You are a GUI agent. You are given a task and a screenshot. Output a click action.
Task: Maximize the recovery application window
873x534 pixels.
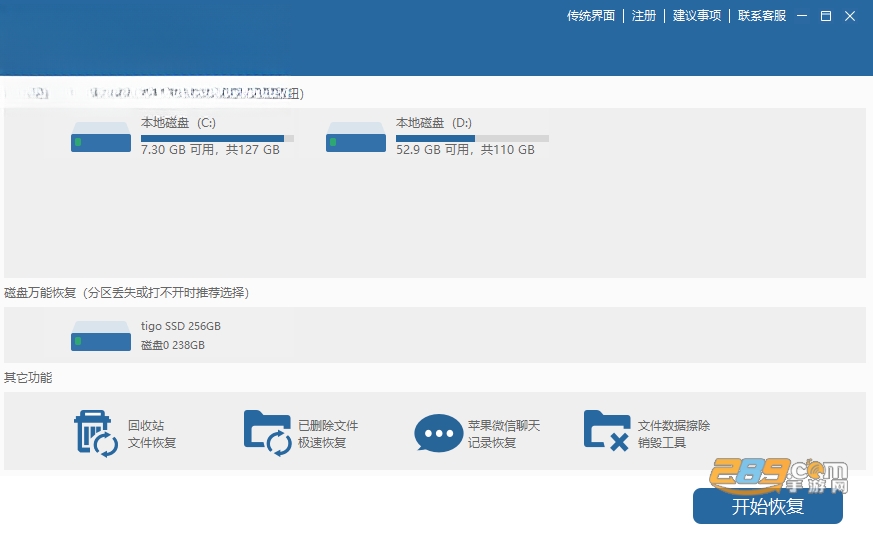[x=826, y=16]
